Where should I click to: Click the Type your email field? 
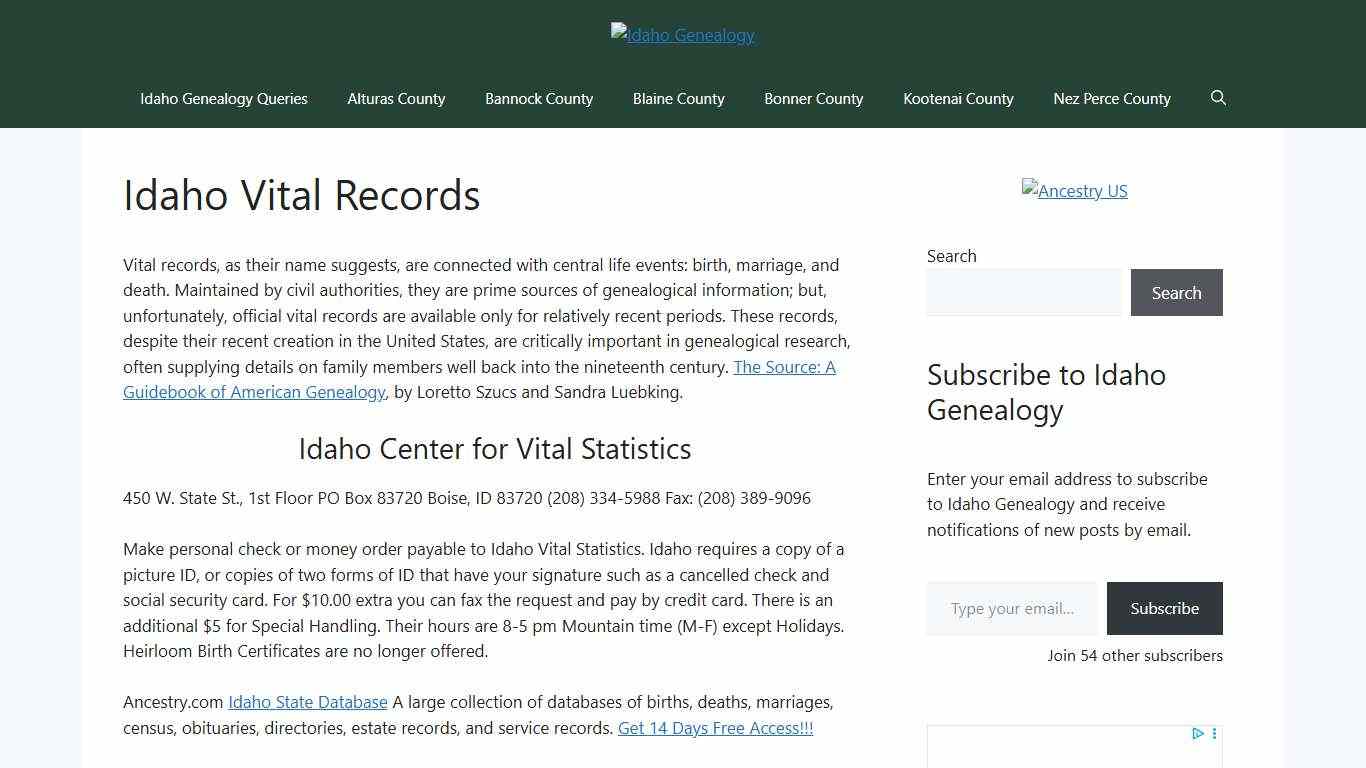[1011, 608]
